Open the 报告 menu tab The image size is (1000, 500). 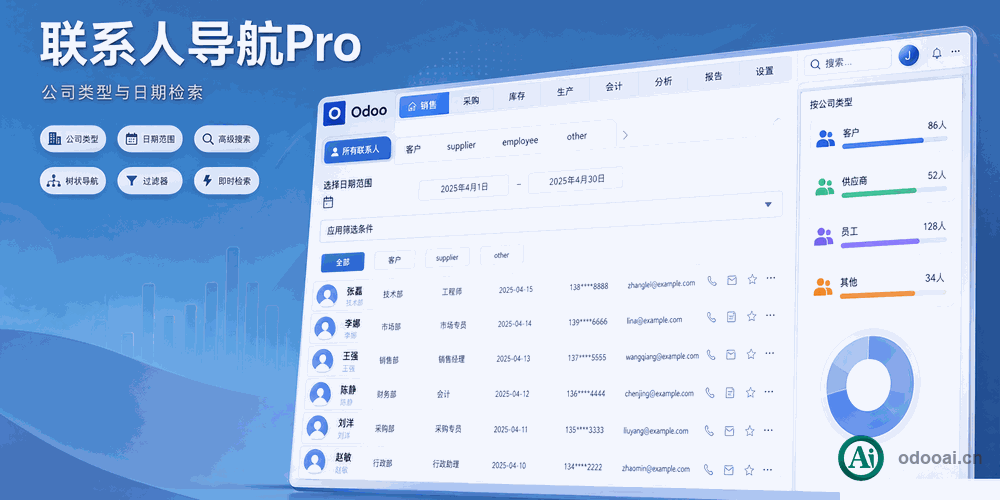pyautogui.click(x=714, y=77)
